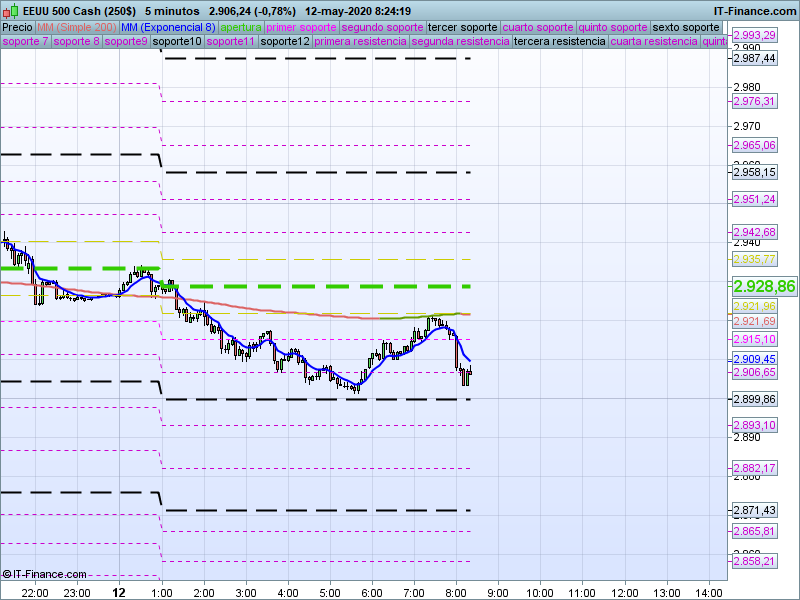Select the 2.906,65 price axis label
800x600 pixels.
754,372
